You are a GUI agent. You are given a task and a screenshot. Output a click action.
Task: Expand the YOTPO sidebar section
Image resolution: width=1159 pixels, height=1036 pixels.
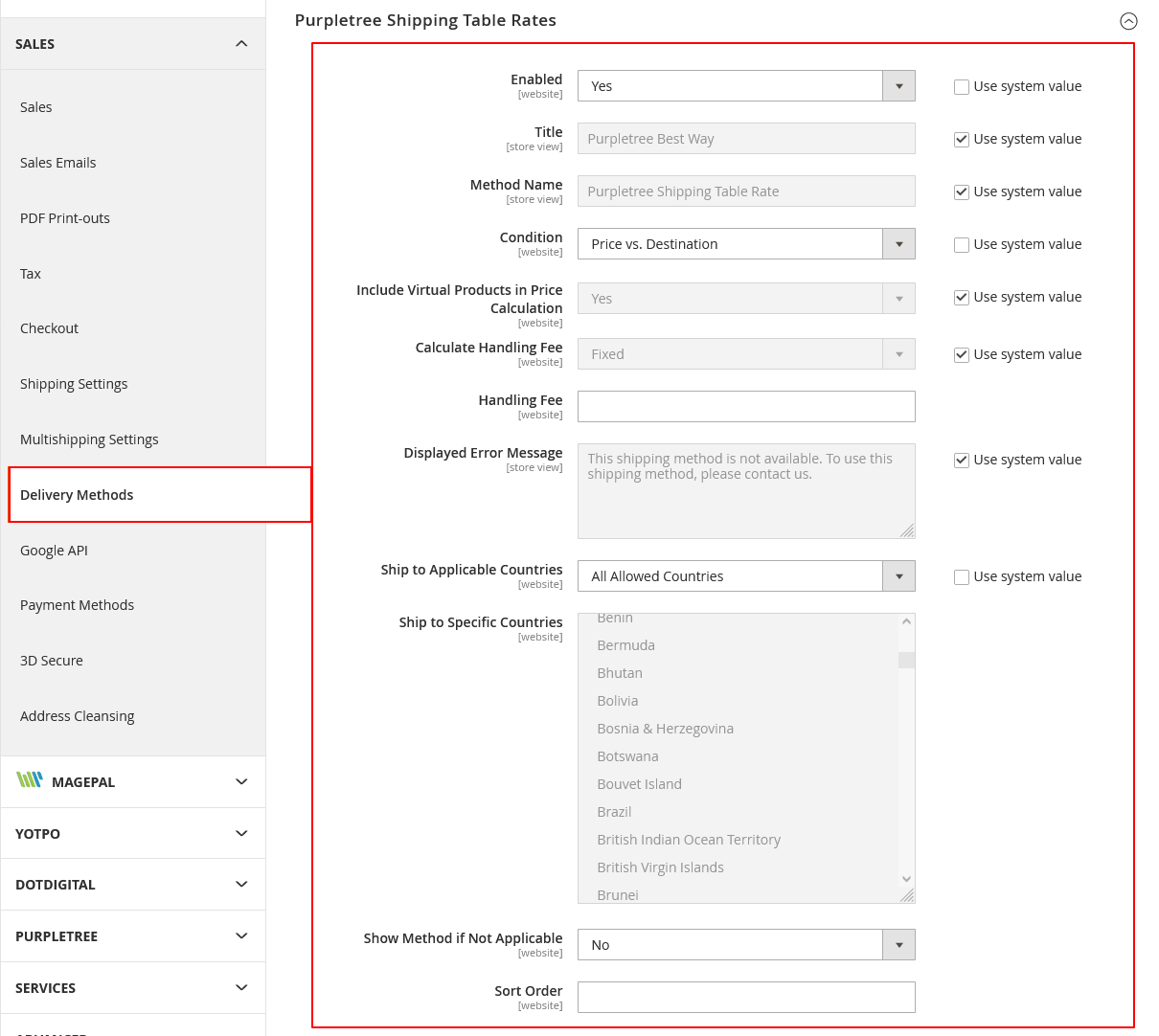coord(241,833)
